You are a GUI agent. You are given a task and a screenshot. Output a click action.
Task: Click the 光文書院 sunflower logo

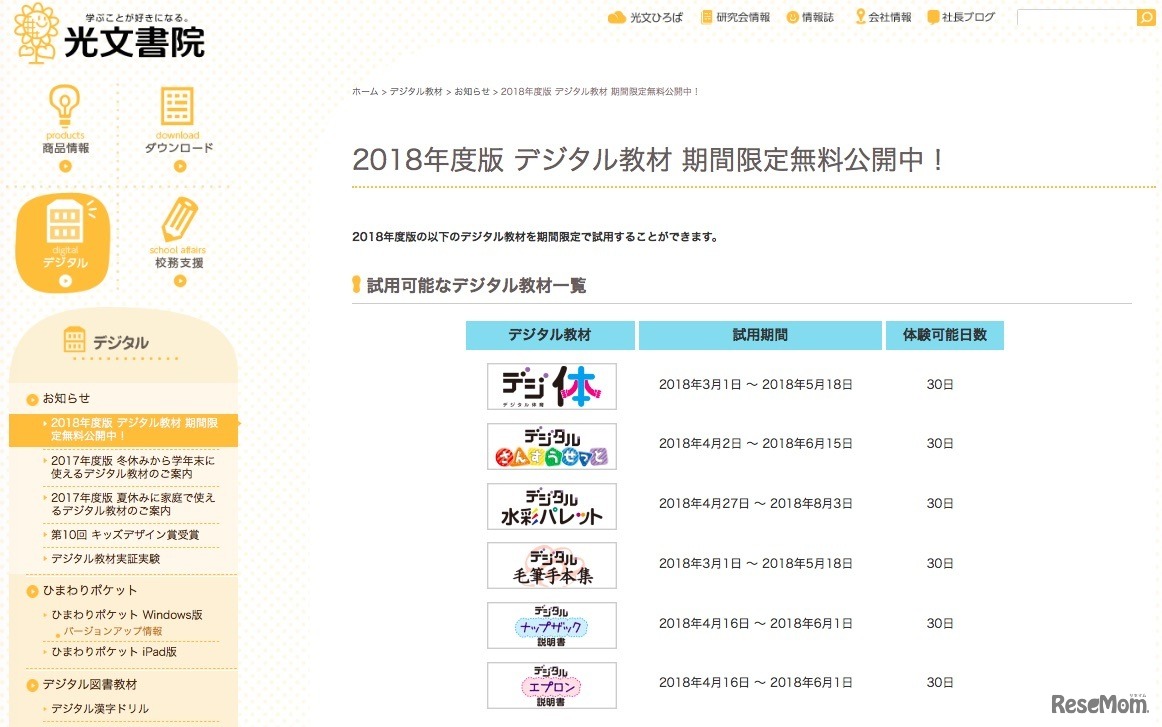110,34
